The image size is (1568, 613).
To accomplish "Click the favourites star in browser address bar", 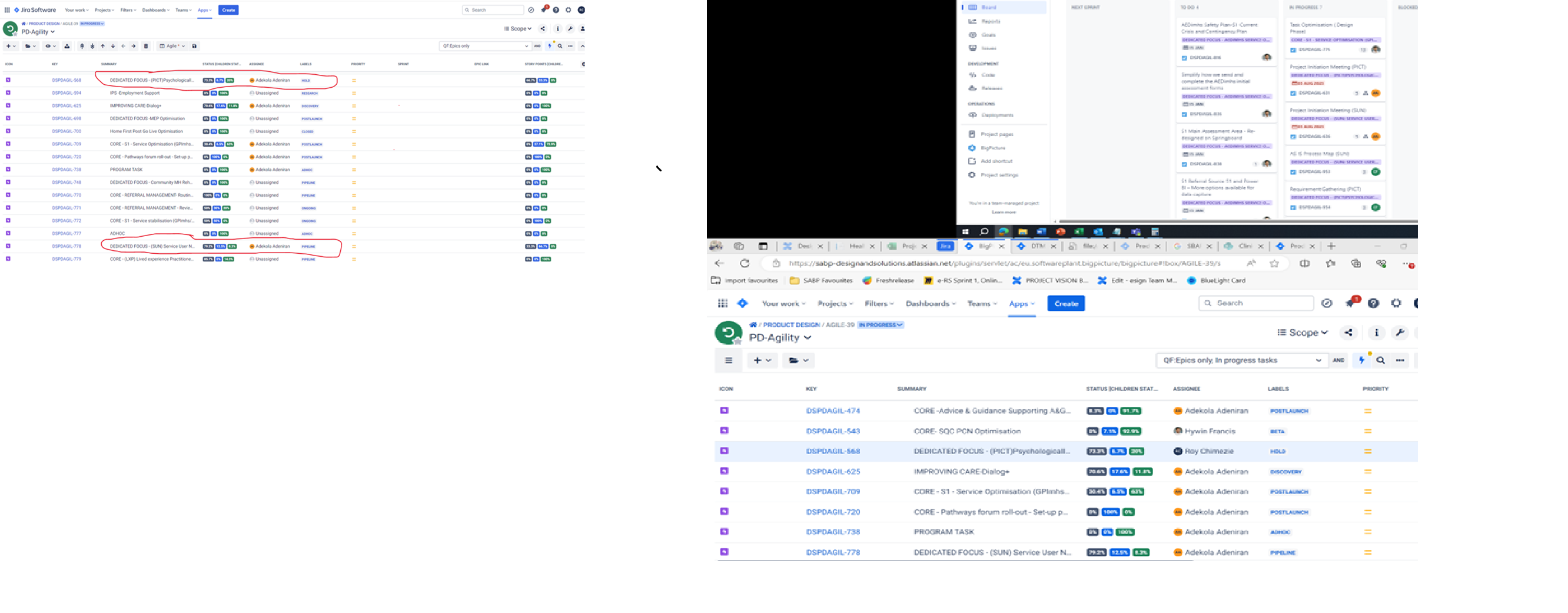I will click(1275, 264).
